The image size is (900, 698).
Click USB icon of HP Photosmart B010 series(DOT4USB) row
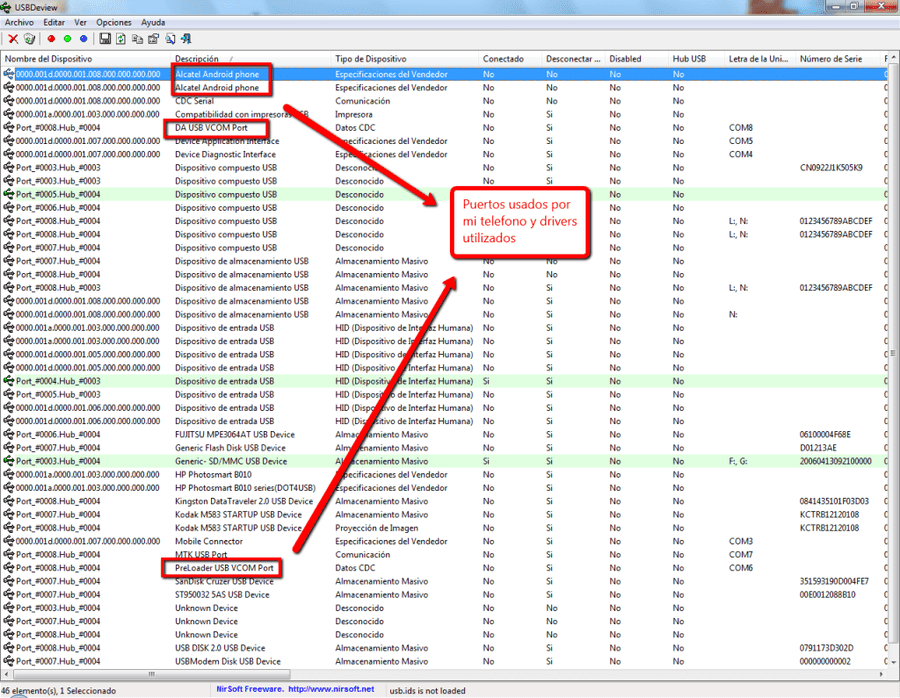[9, 488]
